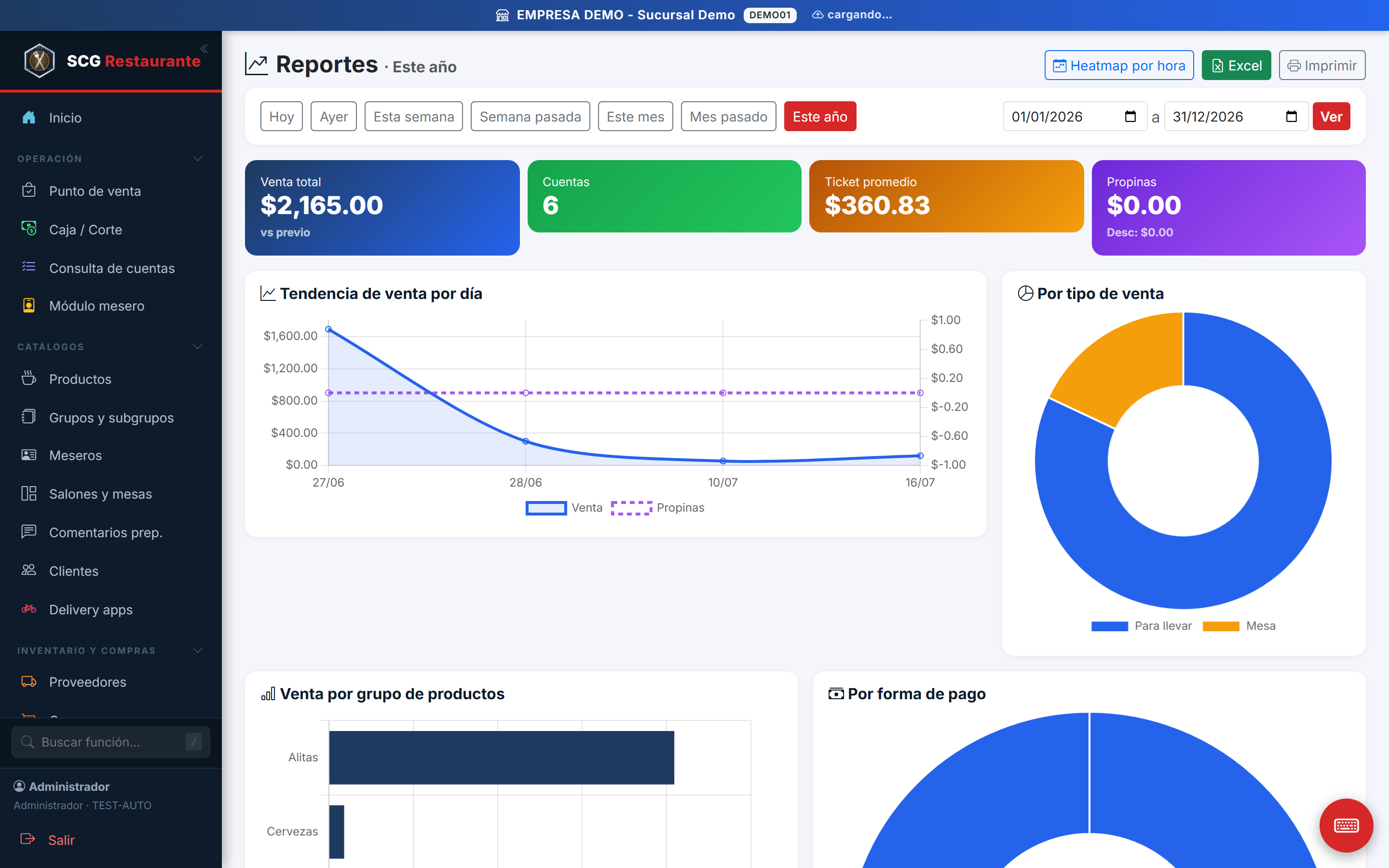1389x868 pixels.
Task: Click the 16/07 data point on Venta line
Action: (x=920, y=455)
